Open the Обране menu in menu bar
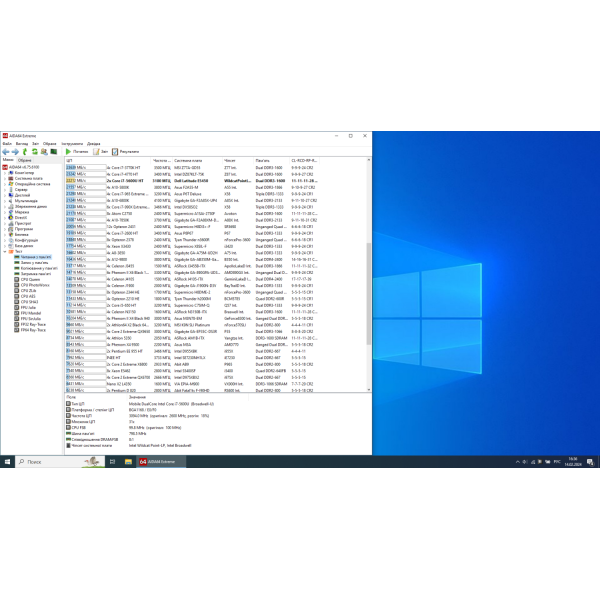 49,144
